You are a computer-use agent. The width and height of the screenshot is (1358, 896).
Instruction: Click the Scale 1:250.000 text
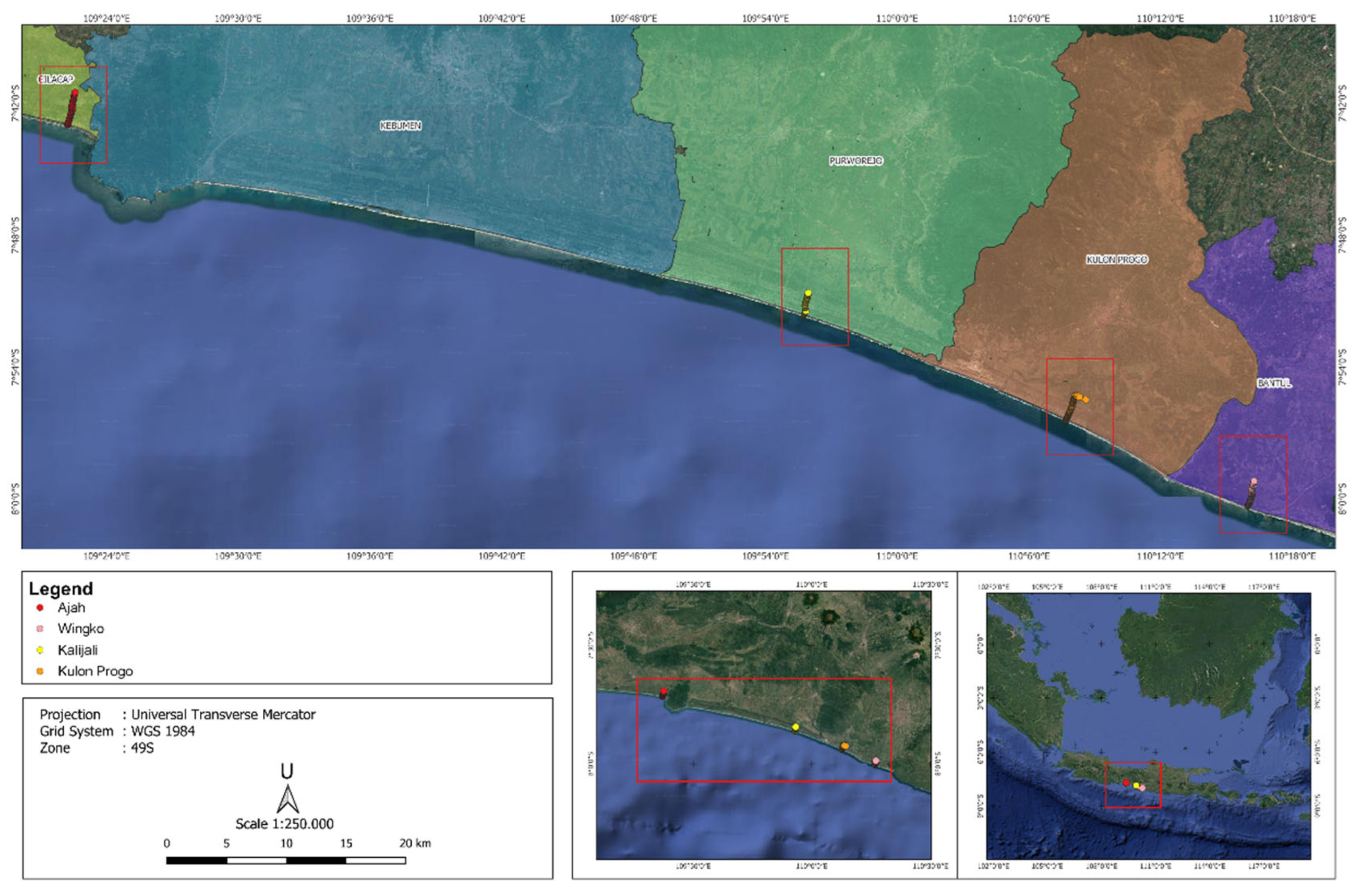click(x=285, y=824)
